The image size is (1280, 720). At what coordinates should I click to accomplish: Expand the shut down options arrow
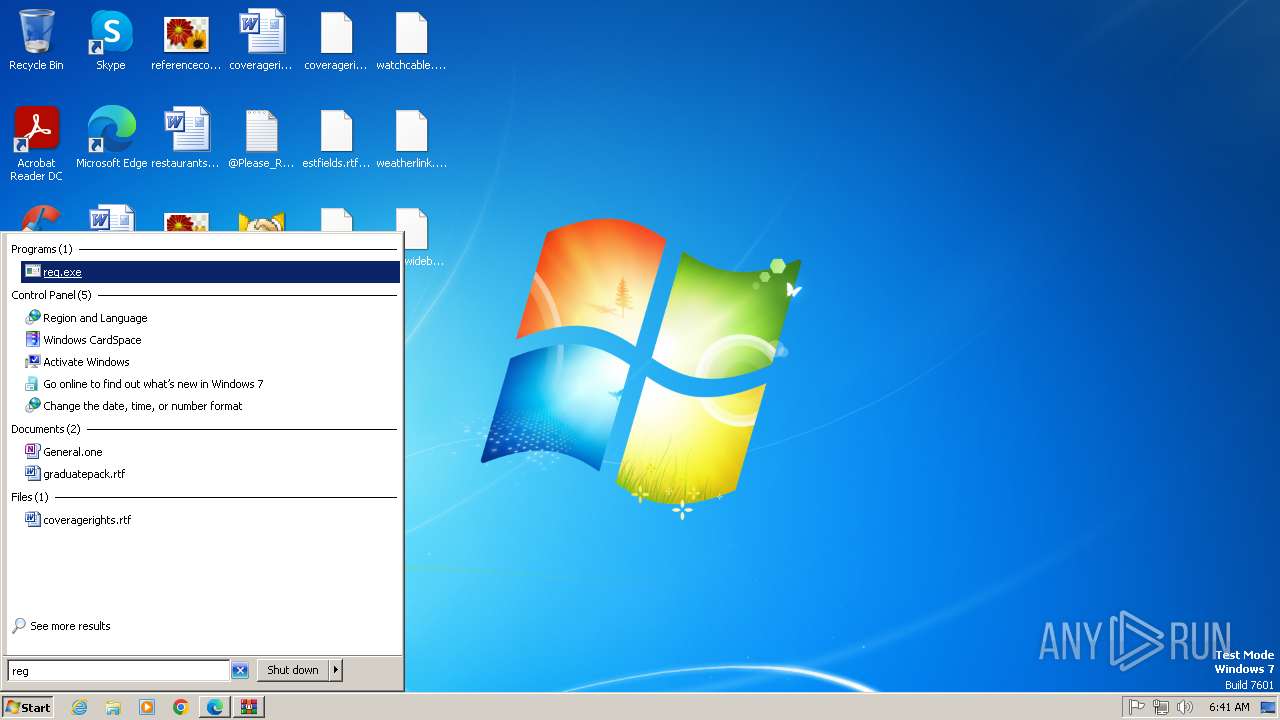336,670
